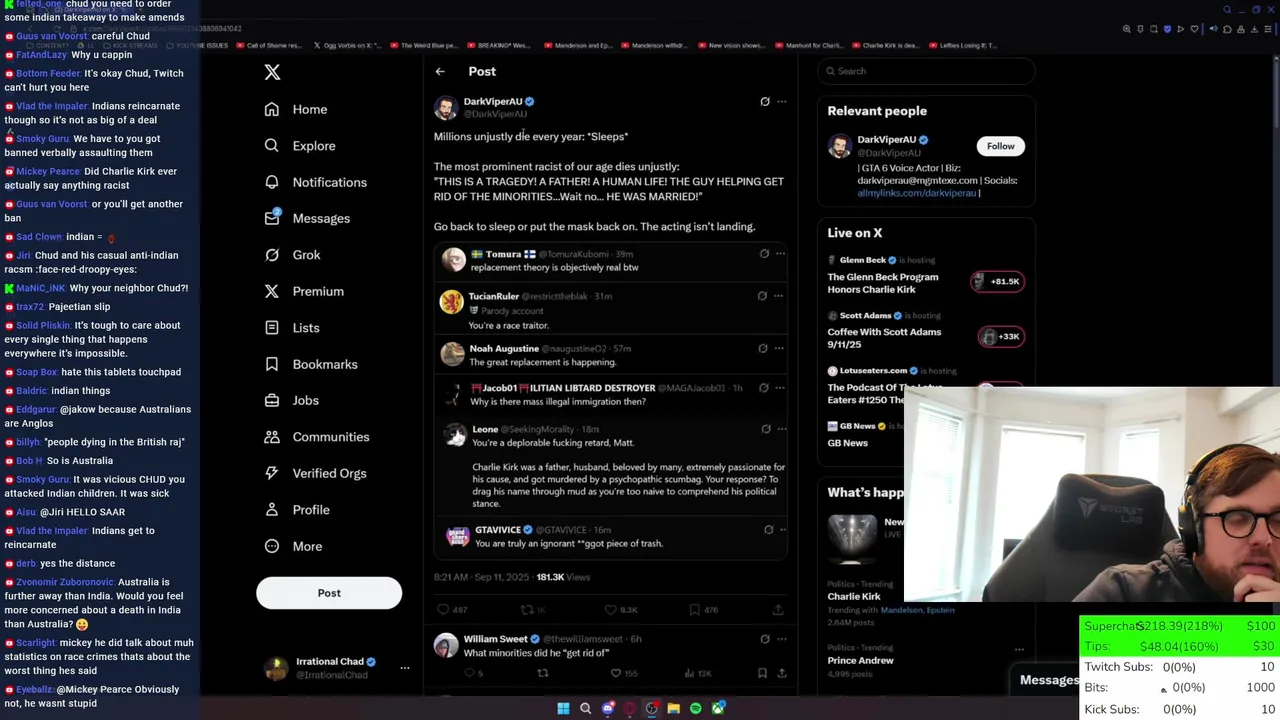Open Messages in the sidebar
This screenshot has width=1280, height=720.
(x=307, y=218)
